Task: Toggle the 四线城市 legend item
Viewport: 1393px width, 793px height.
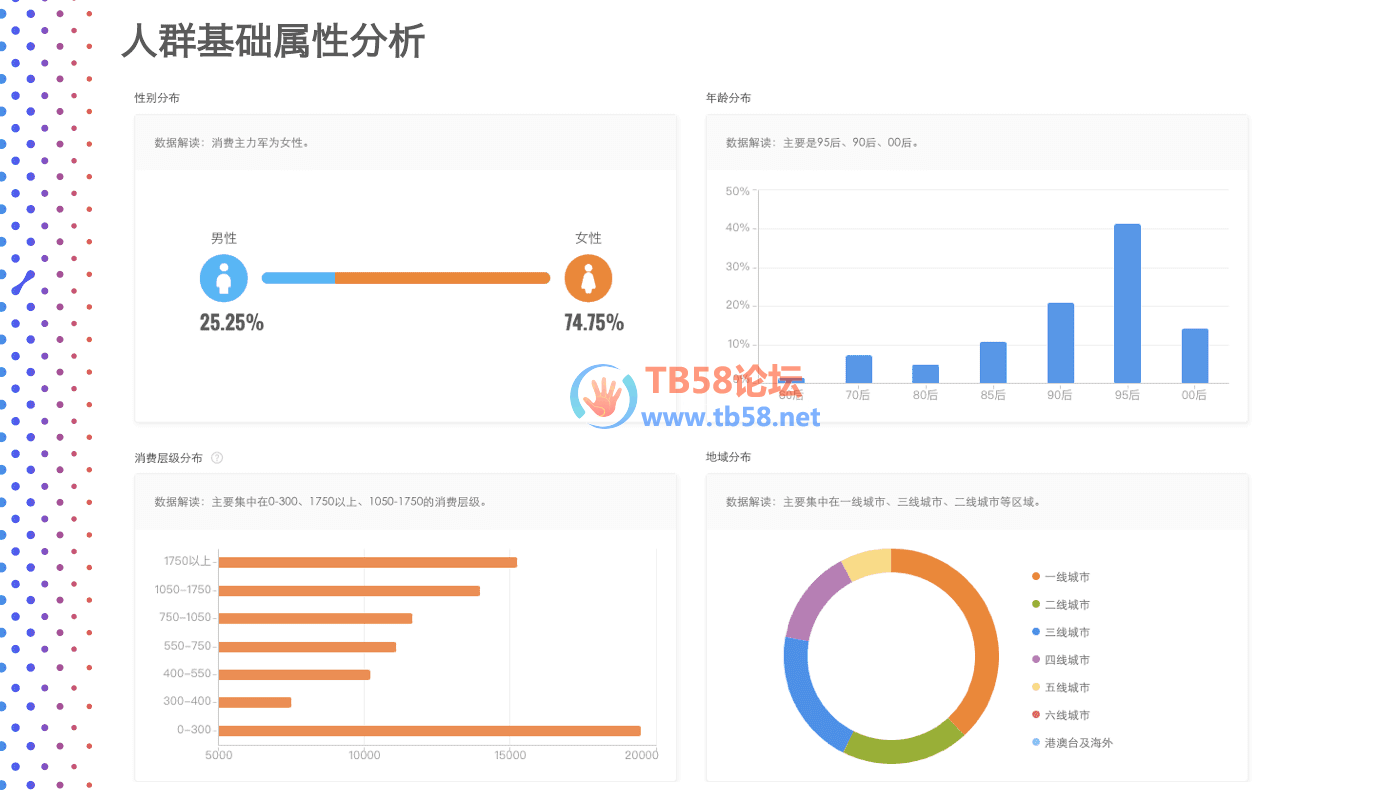Action: (1066, 660)
